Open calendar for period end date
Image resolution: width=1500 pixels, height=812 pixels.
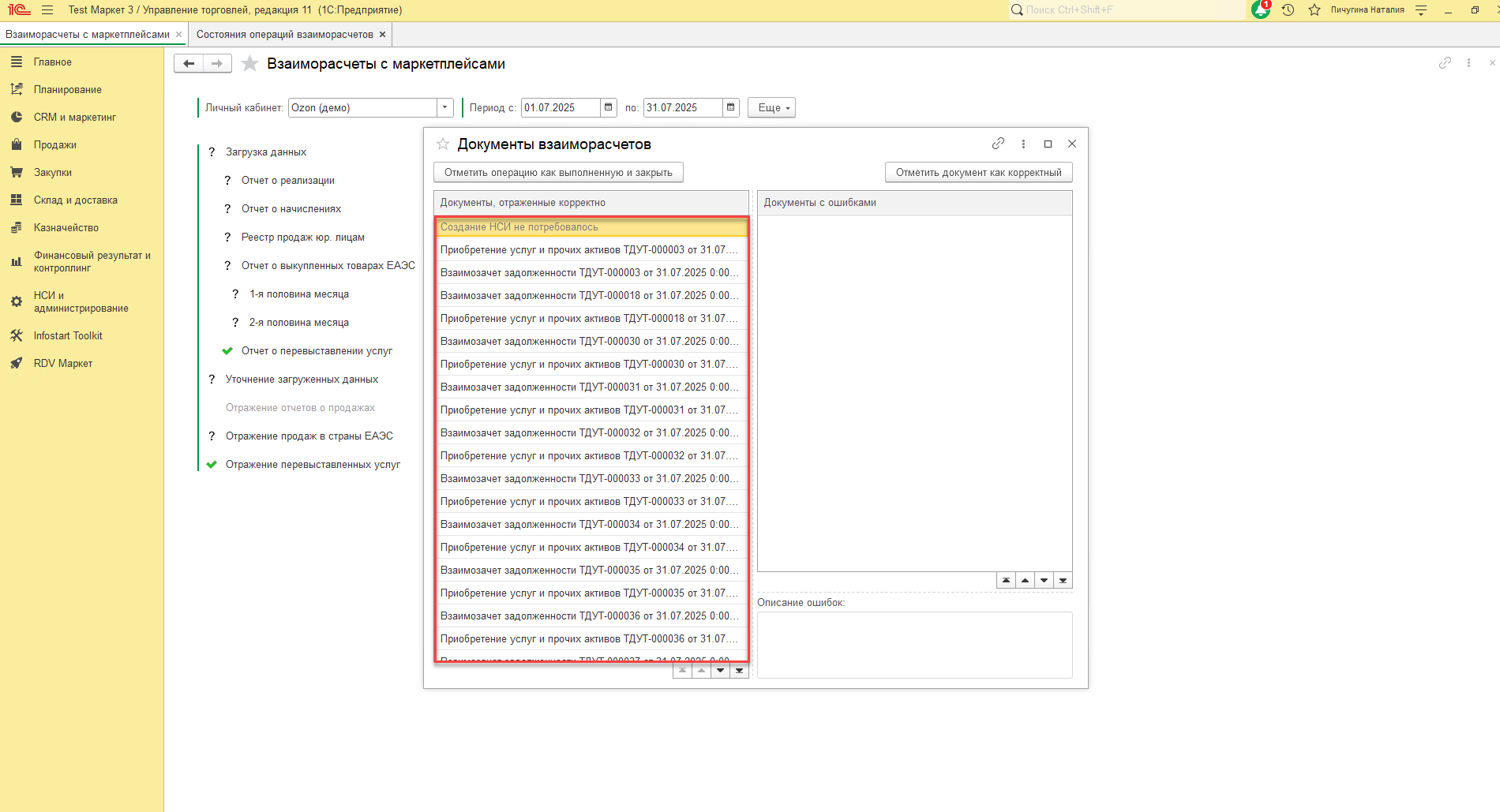tap(730, 107)
